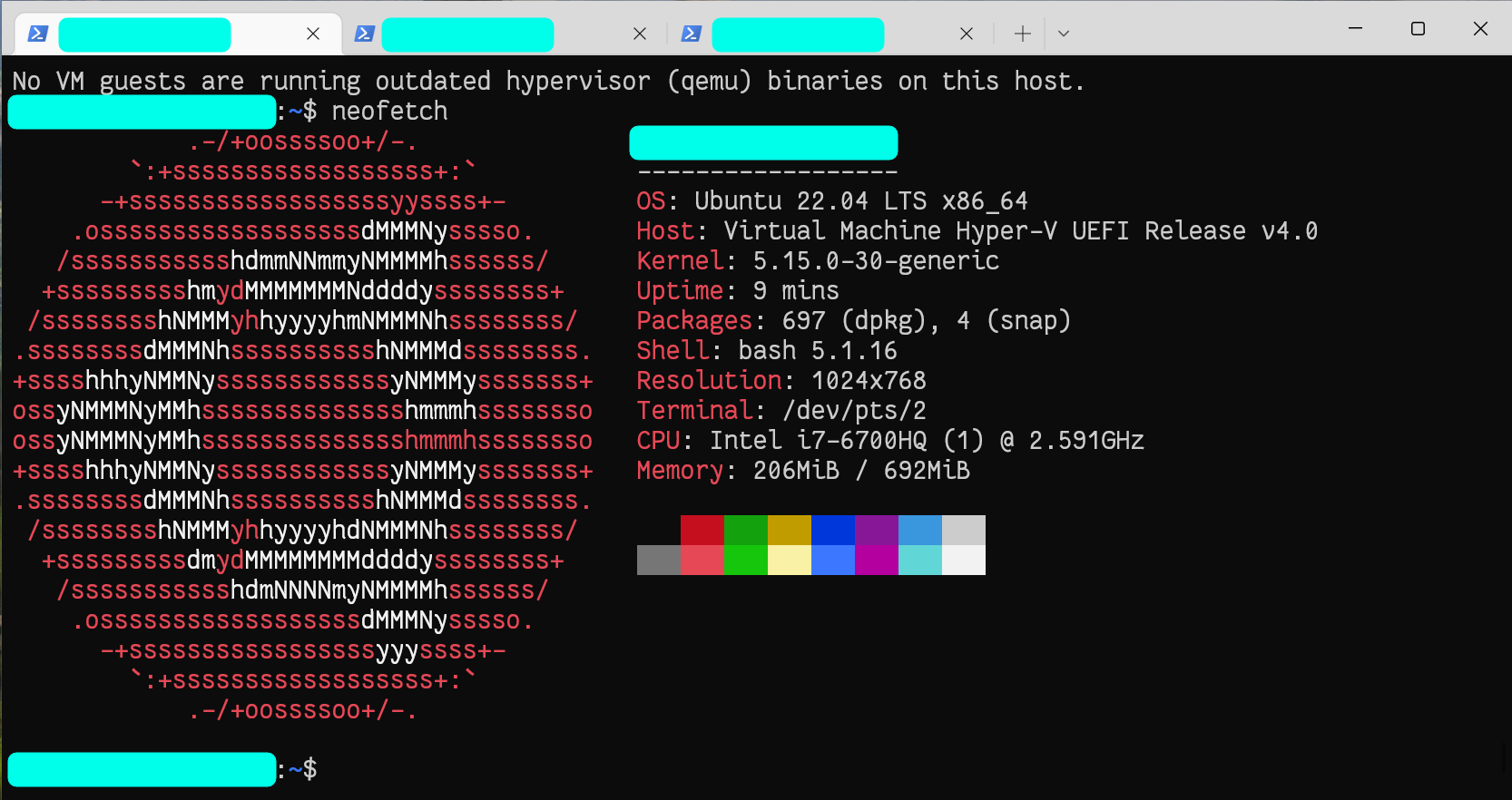Click the light red color block

click(702, 560)
